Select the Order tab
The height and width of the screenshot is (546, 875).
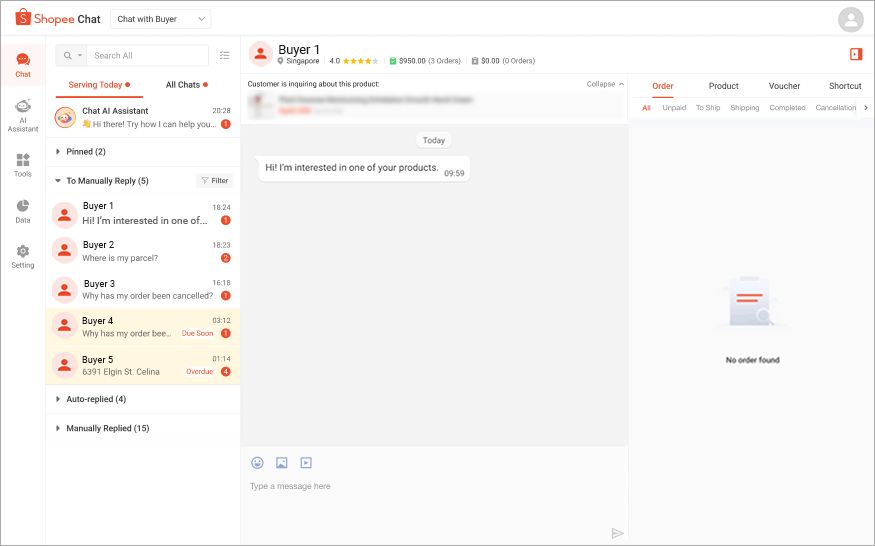pyautogui.click(x=662, y=86)
